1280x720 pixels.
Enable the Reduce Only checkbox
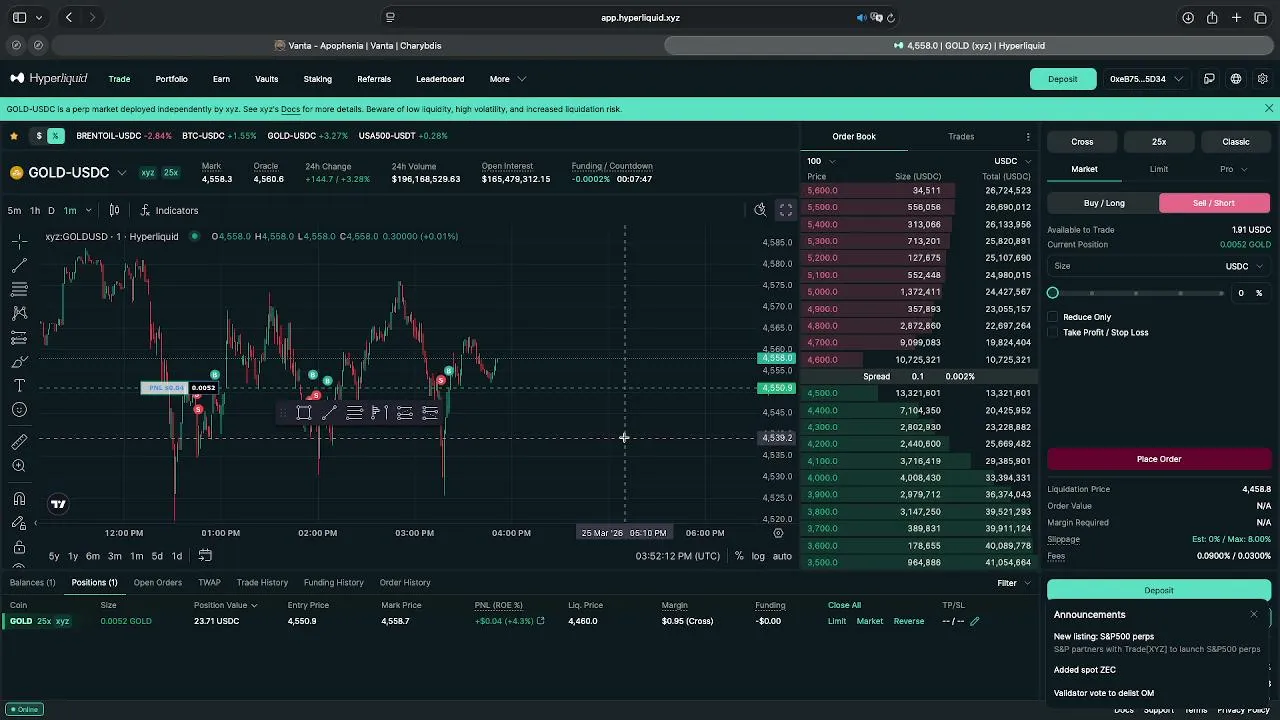[x=1053, y=317]
